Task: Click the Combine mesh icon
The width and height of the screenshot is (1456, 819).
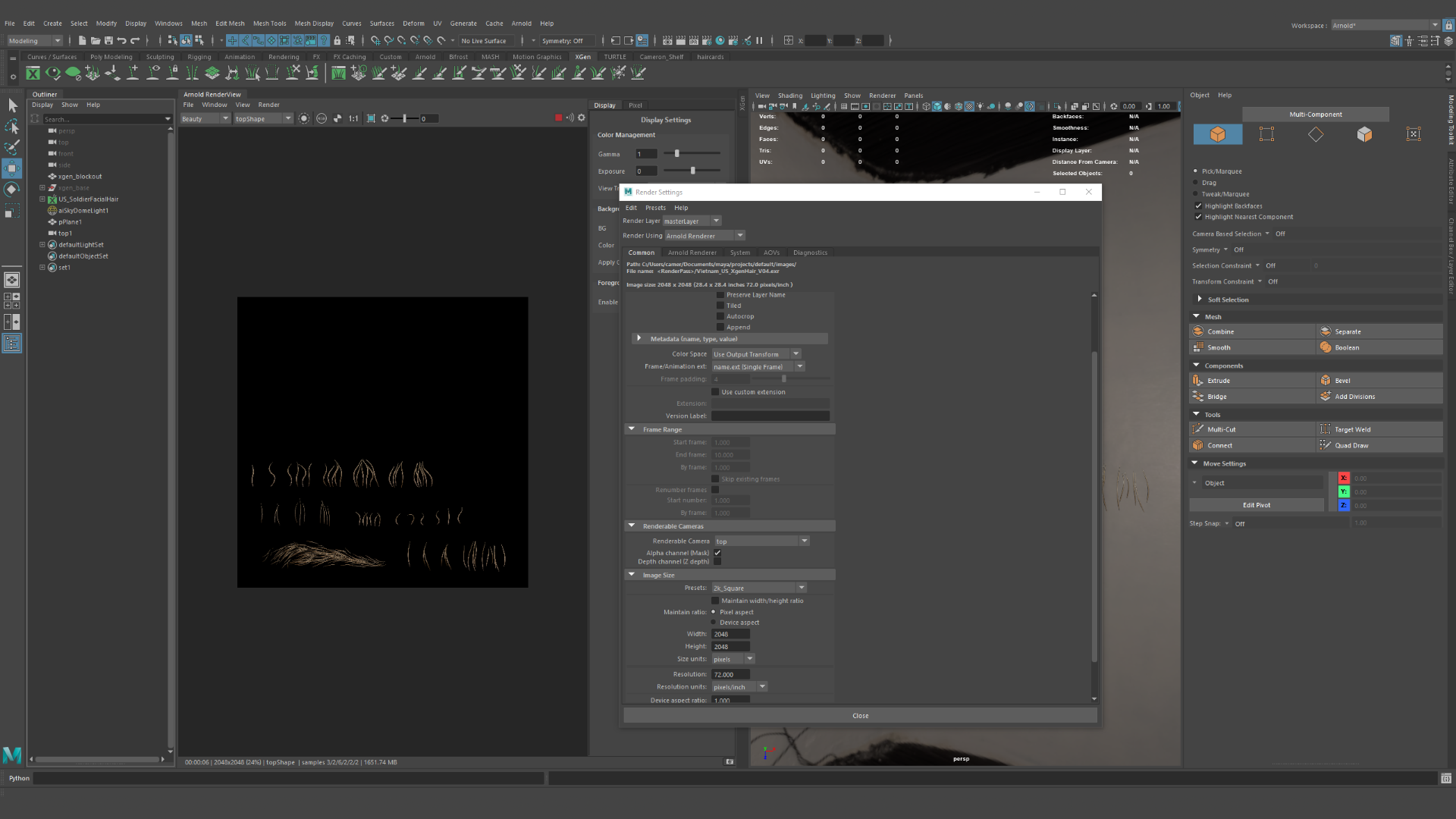Action: click(x=1198, y=331)
